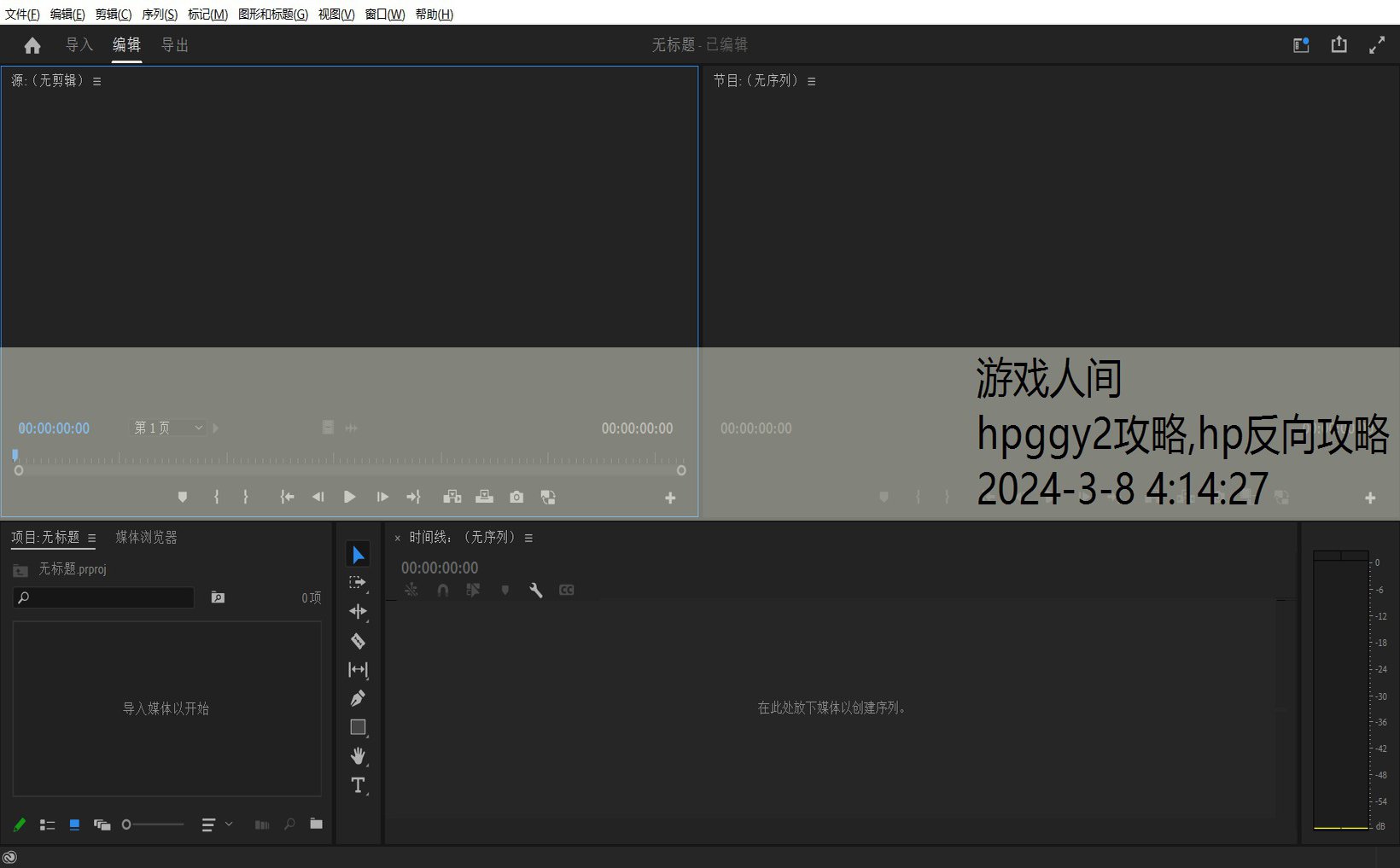The width and height of the screenshot is (1400, 868).
Task: Add a marker in the Source monitor
Action: tap(182, 497)
